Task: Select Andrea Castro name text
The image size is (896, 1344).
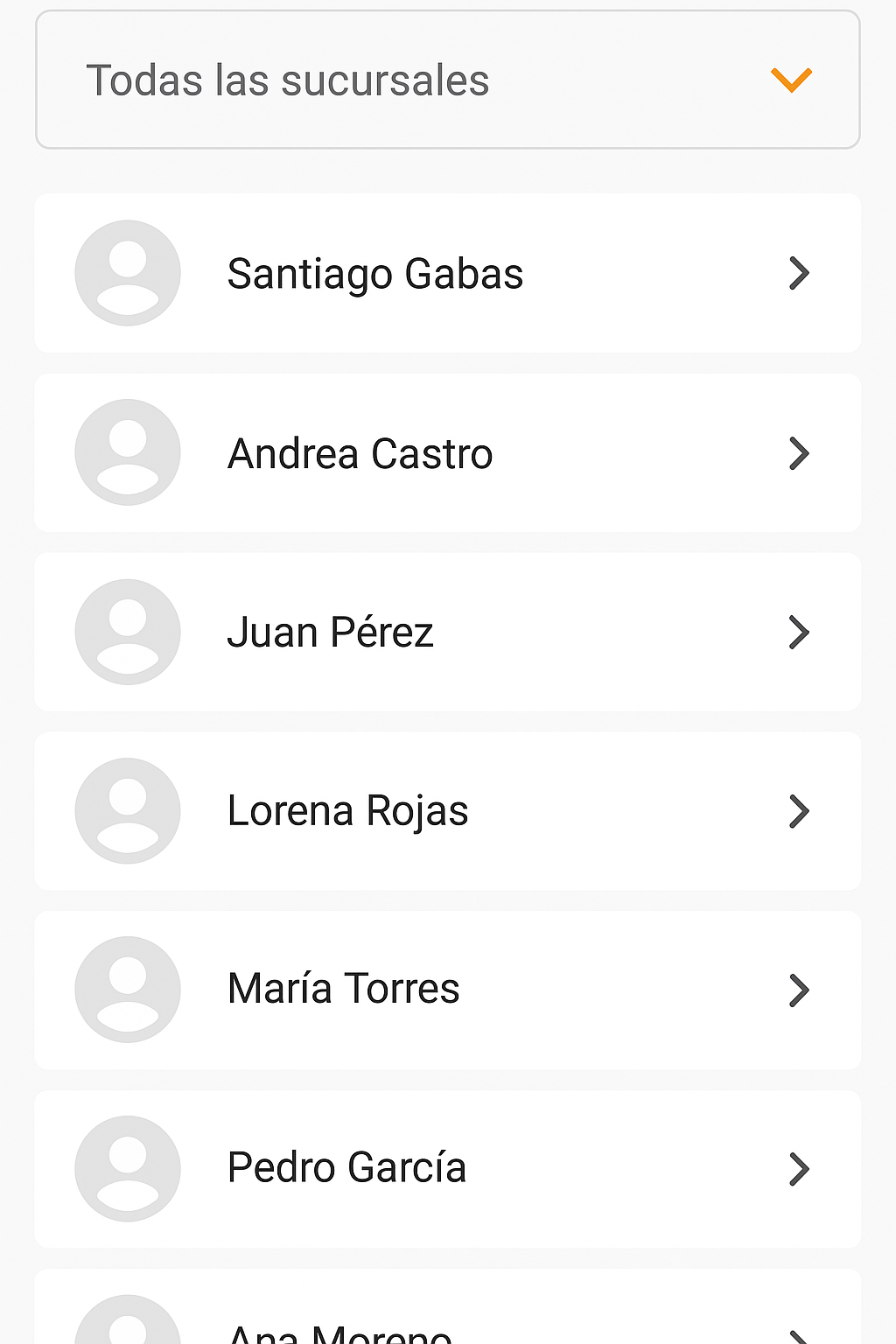Action: pyautogui.click(x=360, y=453)
